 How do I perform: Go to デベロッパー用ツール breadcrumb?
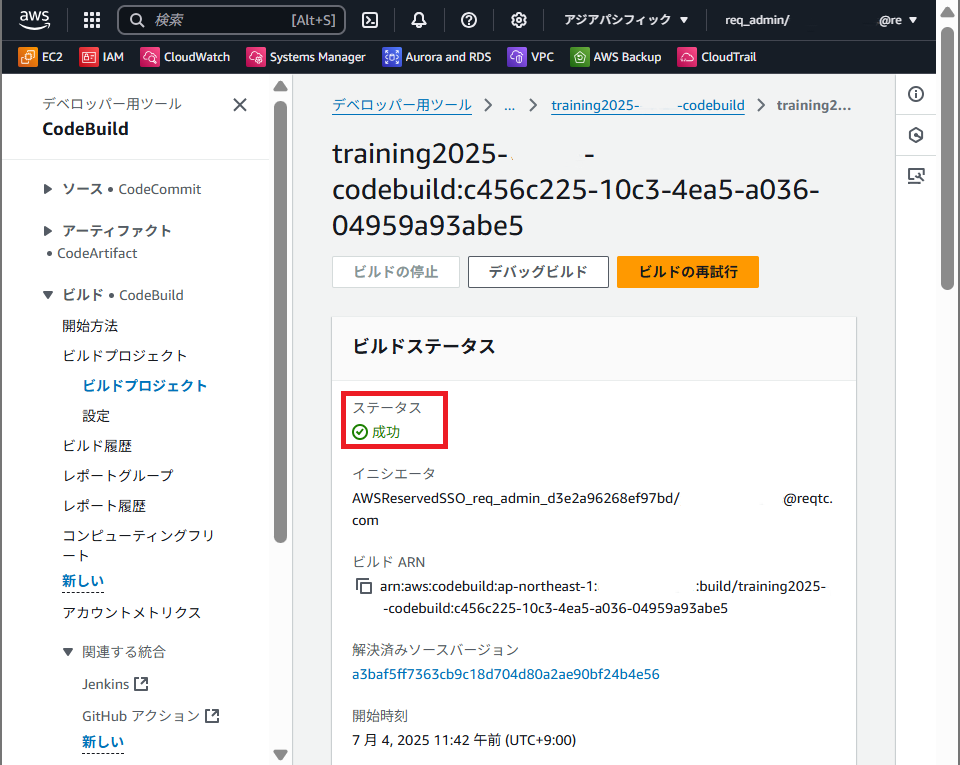click(x=402, y=105)
